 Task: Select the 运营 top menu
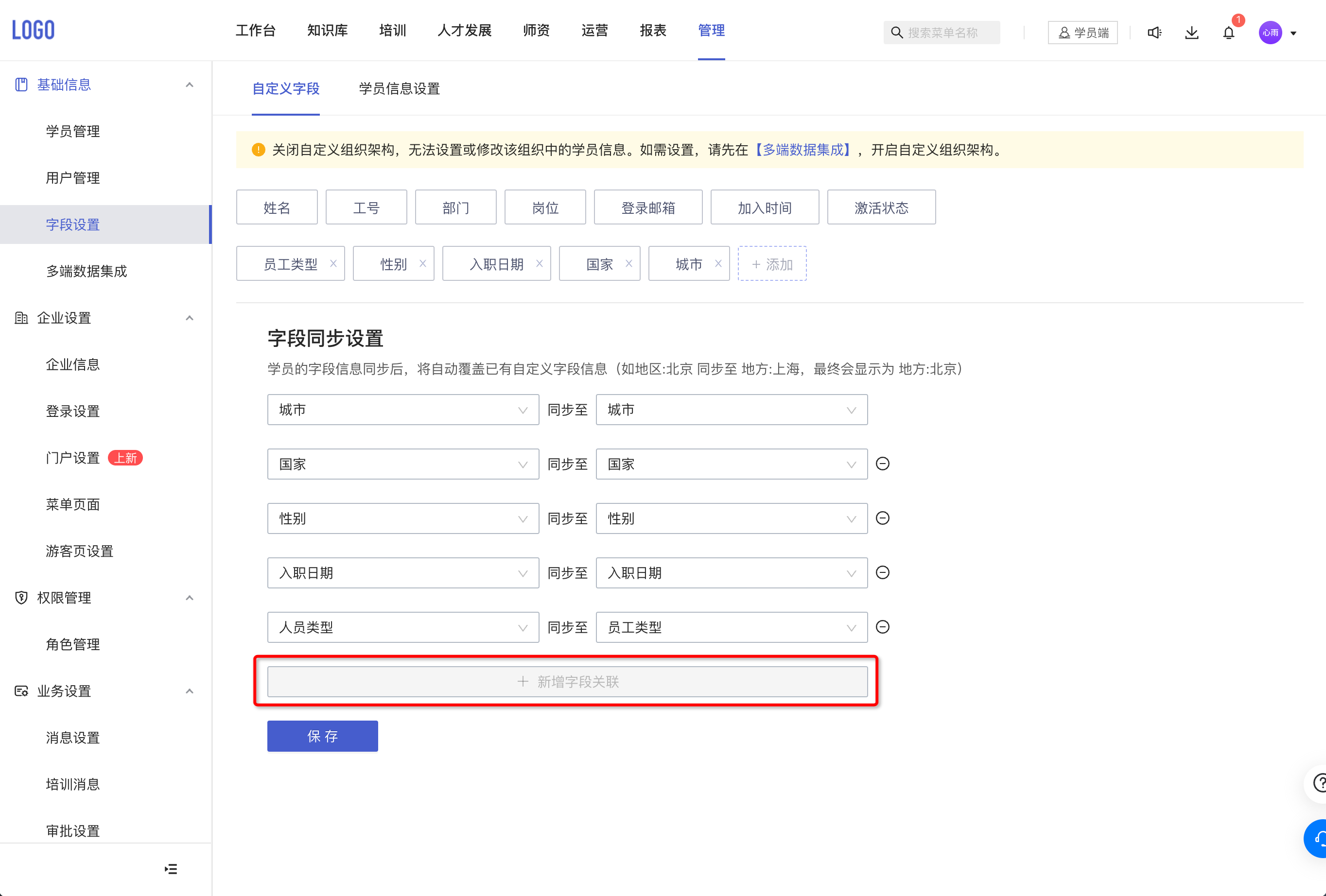[x=594, y=30]
